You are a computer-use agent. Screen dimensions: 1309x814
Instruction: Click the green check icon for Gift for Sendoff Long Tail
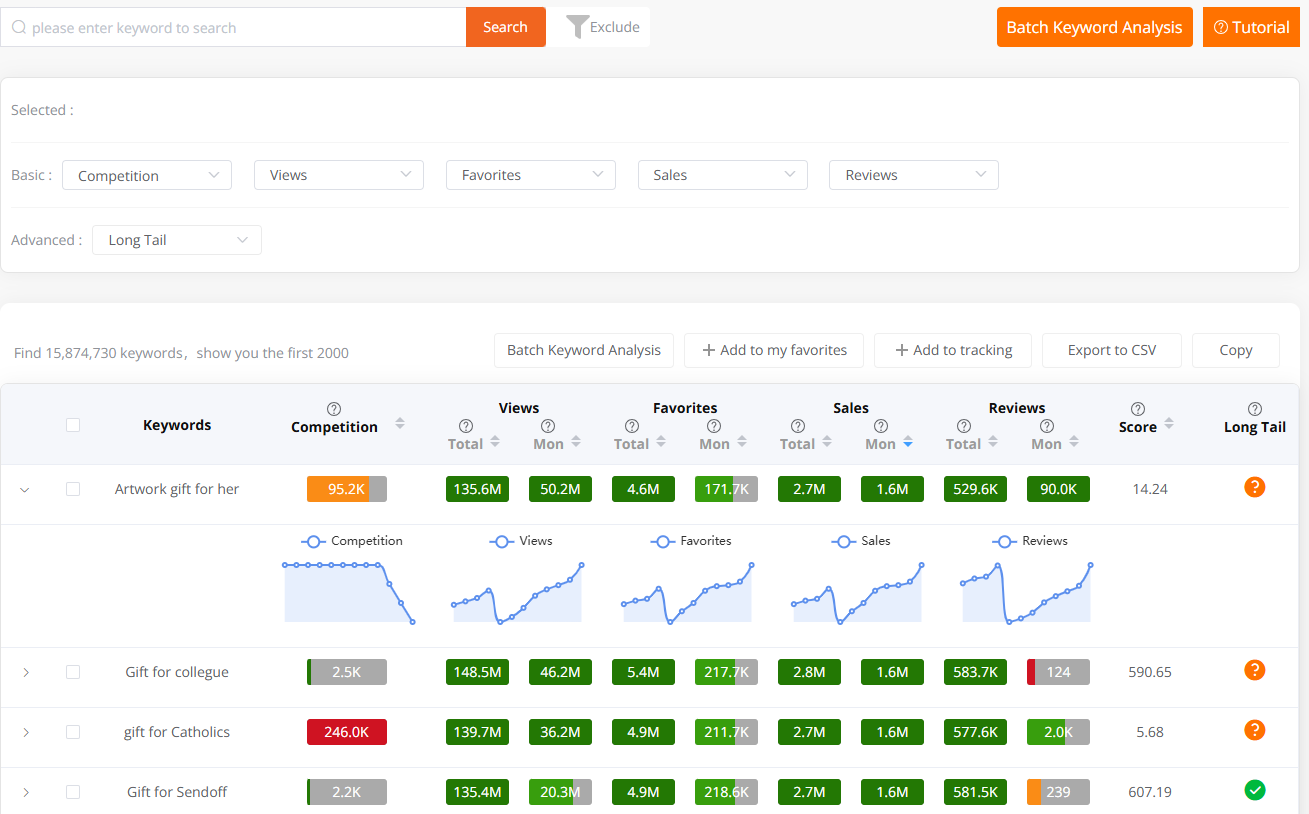(1255, 790)
